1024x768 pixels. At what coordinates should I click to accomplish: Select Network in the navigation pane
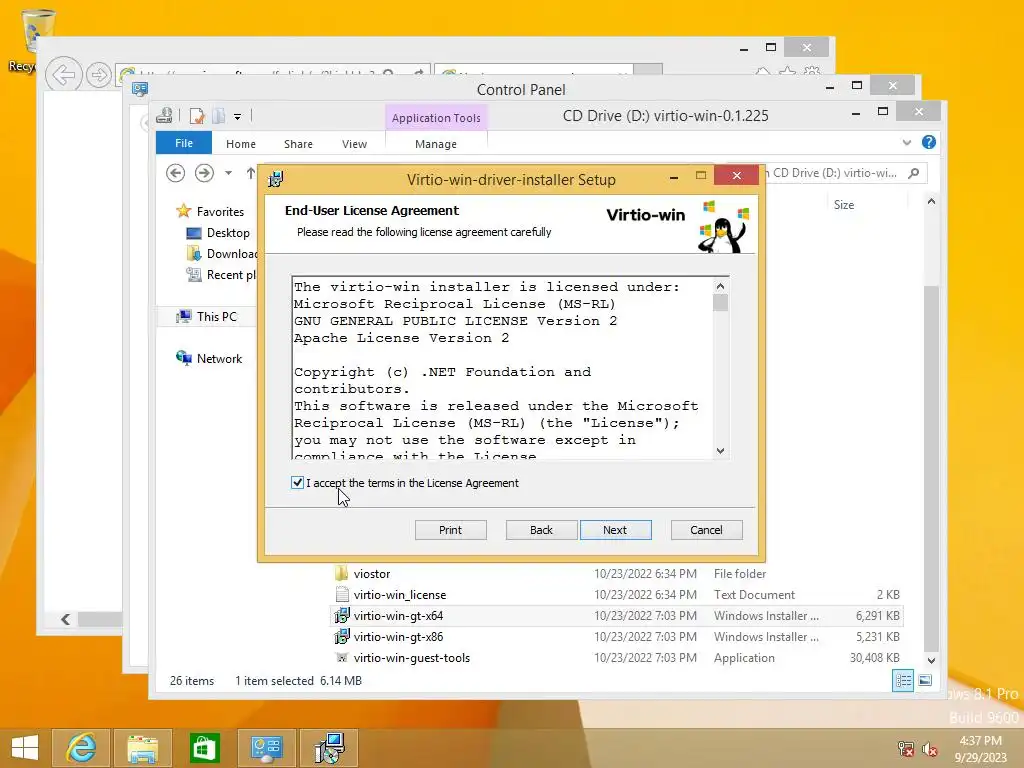209,359
